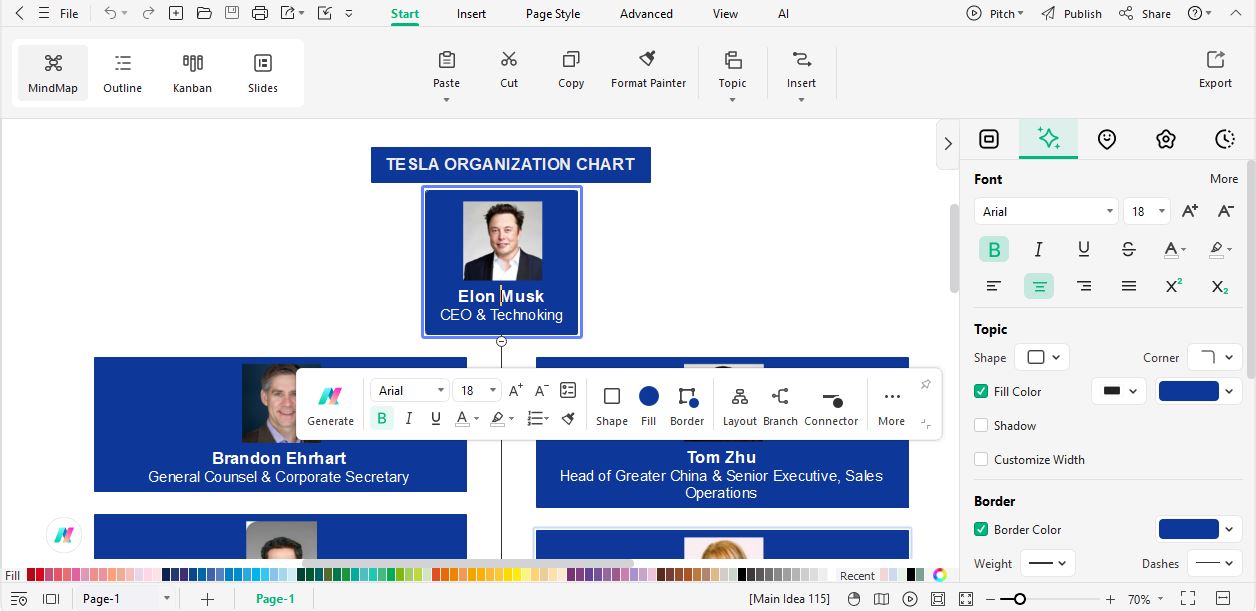Apply subscript in Font panel
Screen dimensions: 1256x611
[1219, 286]
